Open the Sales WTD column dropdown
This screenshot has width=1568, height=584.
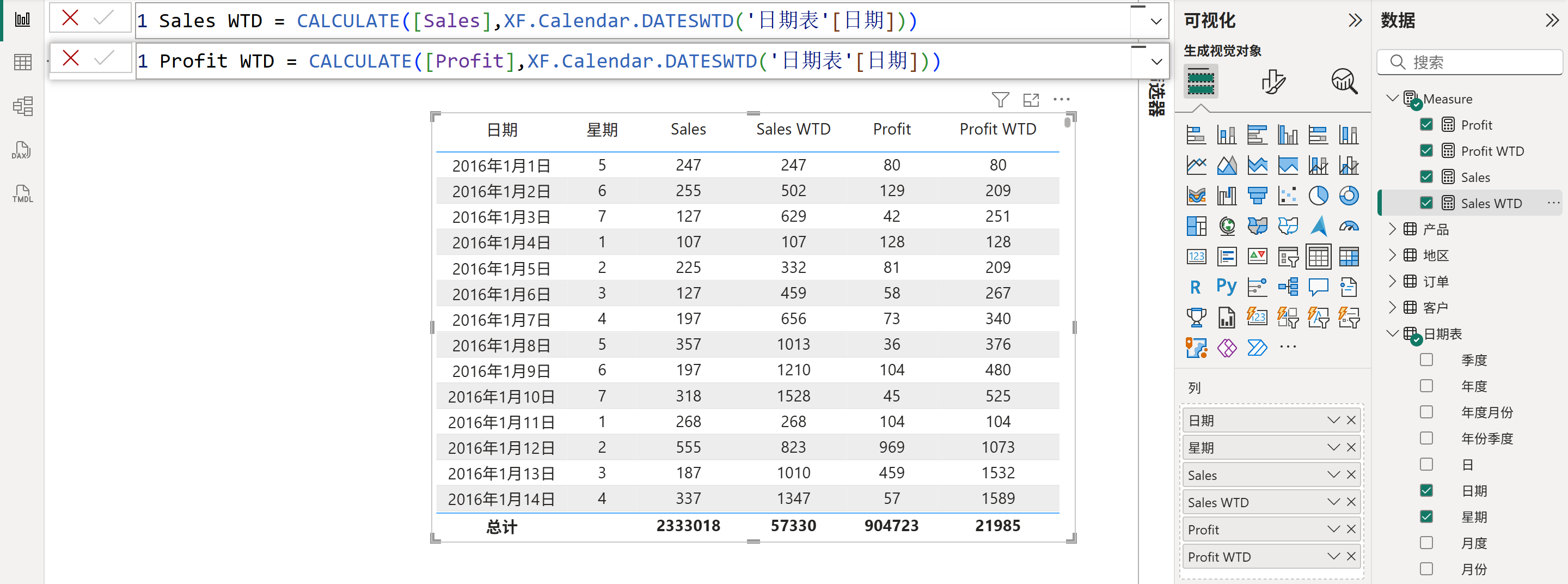pyautogui.click(x=1333, y=502)
